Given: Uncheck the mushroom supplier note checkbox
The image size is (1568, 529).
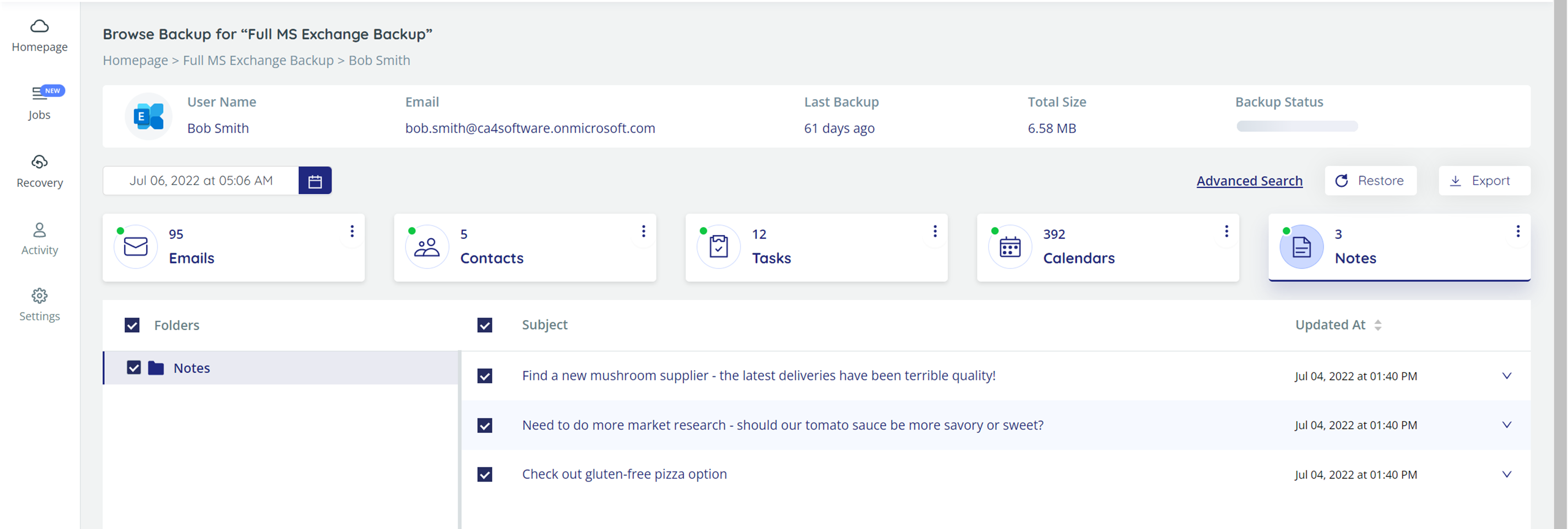Looking at the screenshot, I should 484,376.
